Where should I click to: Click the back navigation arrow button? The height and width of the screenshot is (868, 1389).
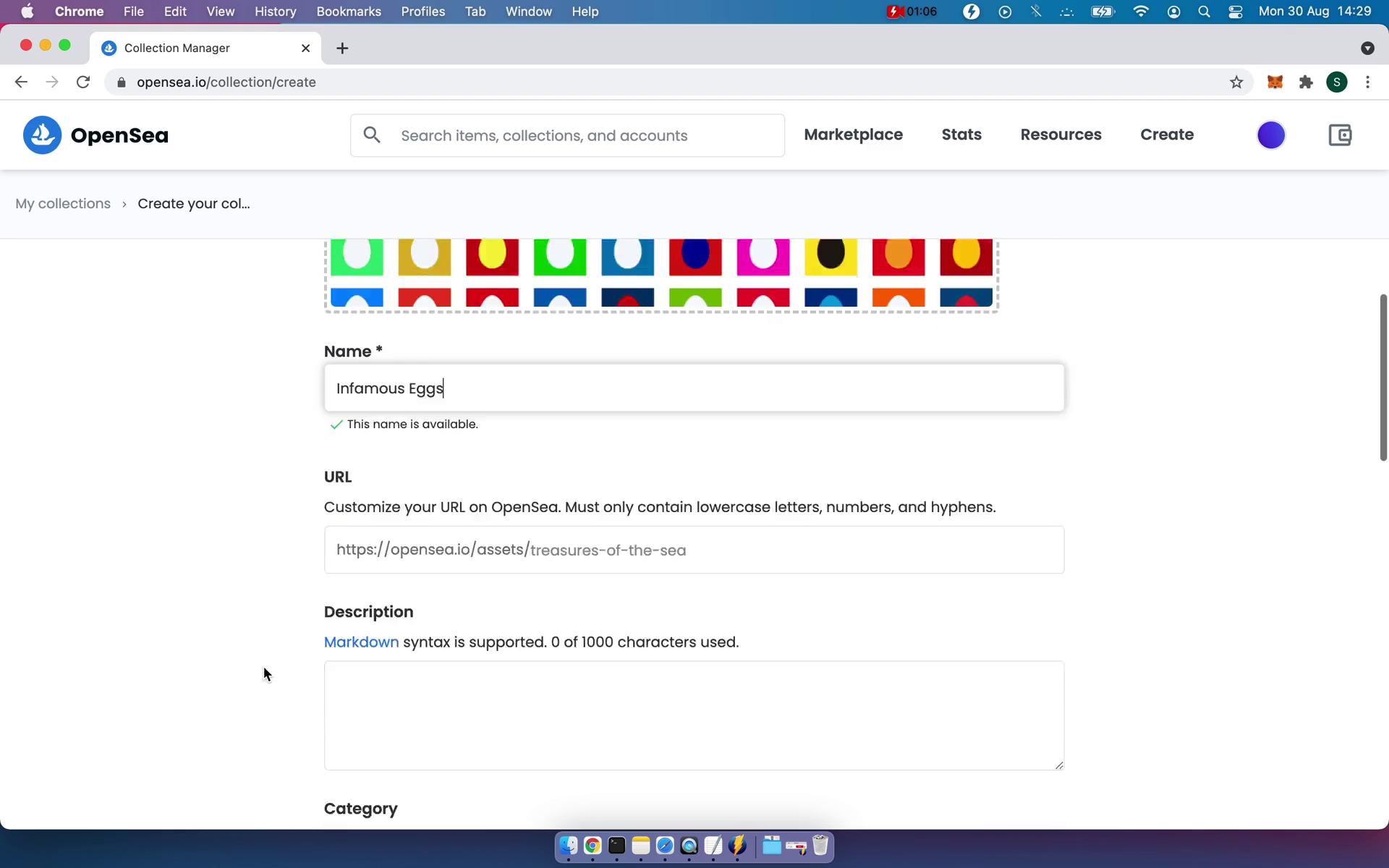[x=21, y=82]
